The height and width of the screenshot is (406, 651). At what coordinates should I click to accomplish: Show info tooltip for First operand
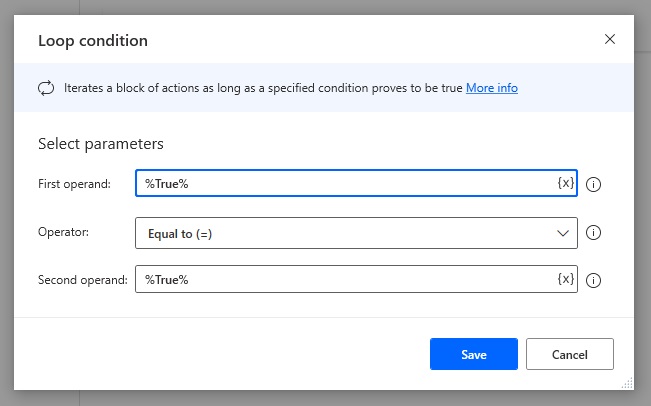[x=593, y=184]
